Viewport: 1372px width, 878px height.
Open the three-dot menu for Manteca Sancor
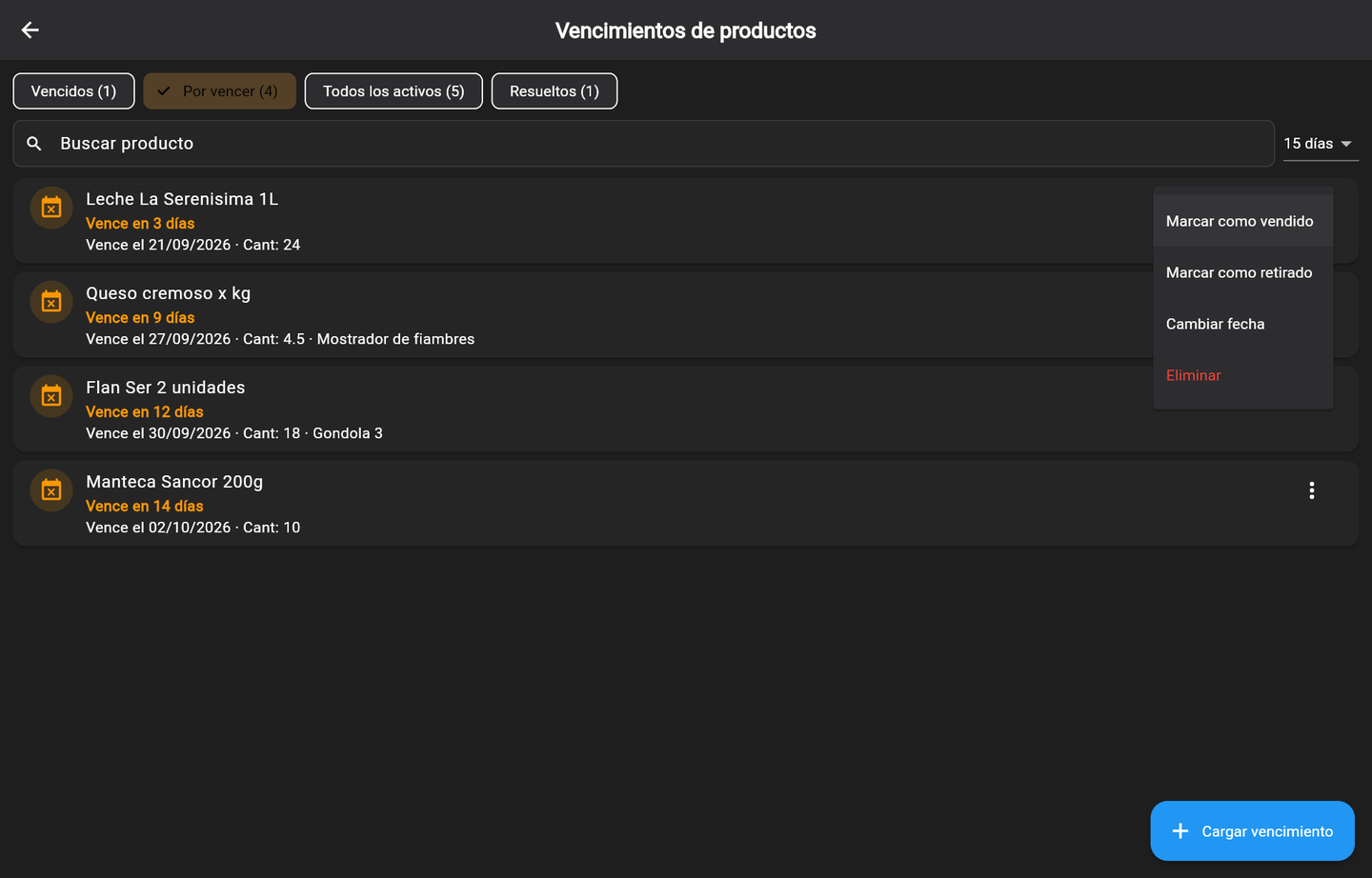(x=1312, y=490)
